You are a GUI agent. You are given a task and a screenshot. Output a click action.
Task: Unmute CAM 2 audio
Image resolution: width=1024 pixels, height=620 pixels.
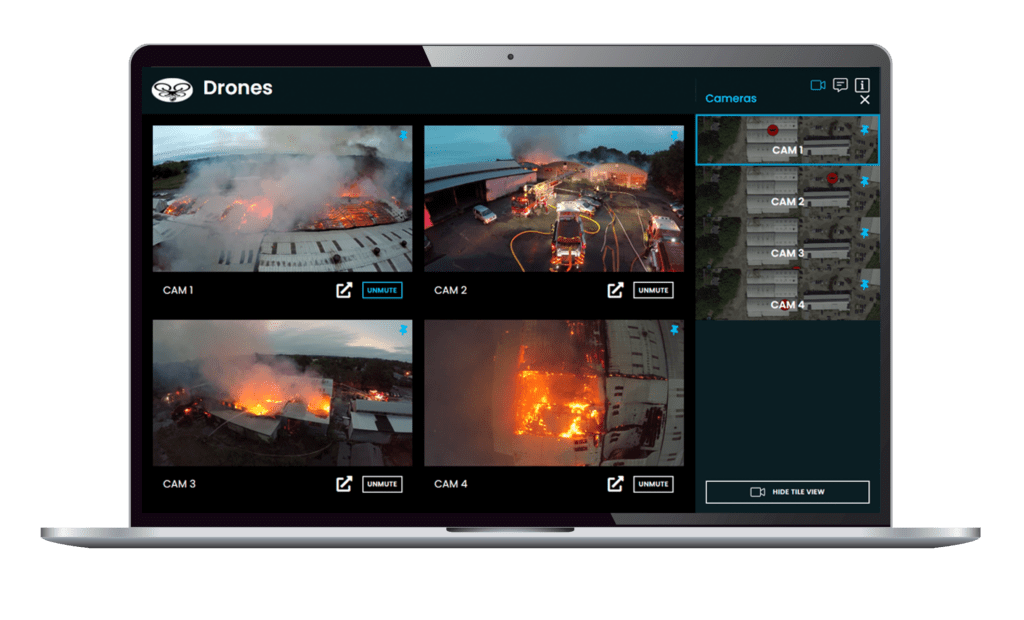click(653, 290)
